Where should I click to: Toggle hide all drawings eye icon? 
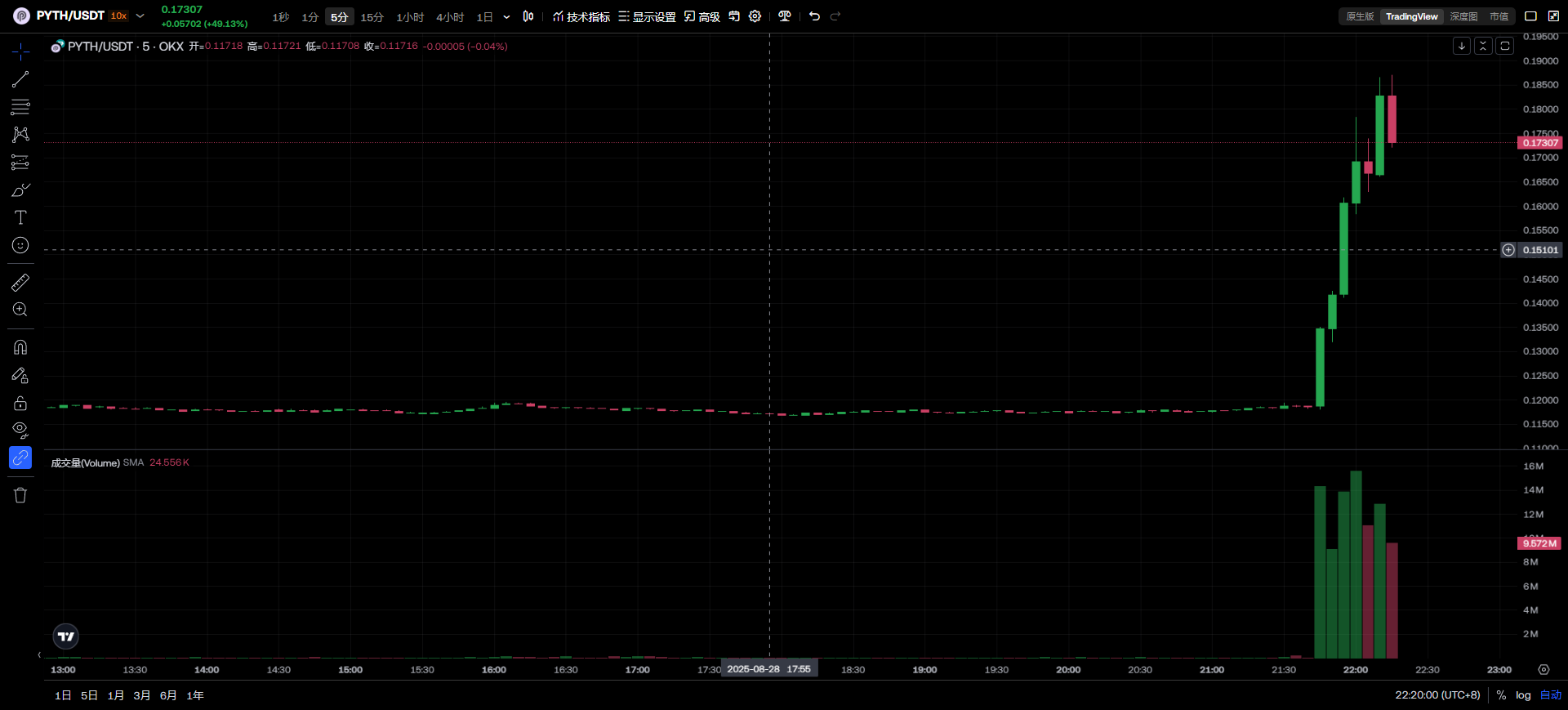click(20, 430)
